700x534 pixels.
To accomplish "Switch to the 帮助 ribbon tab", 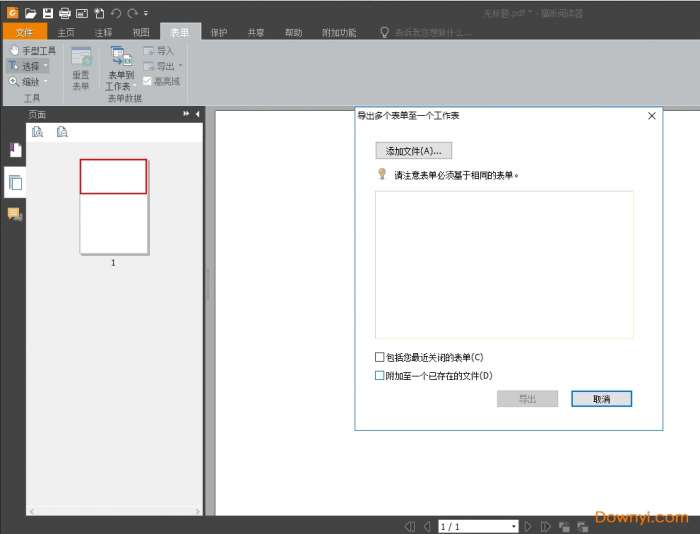I will tap(294, 32).
